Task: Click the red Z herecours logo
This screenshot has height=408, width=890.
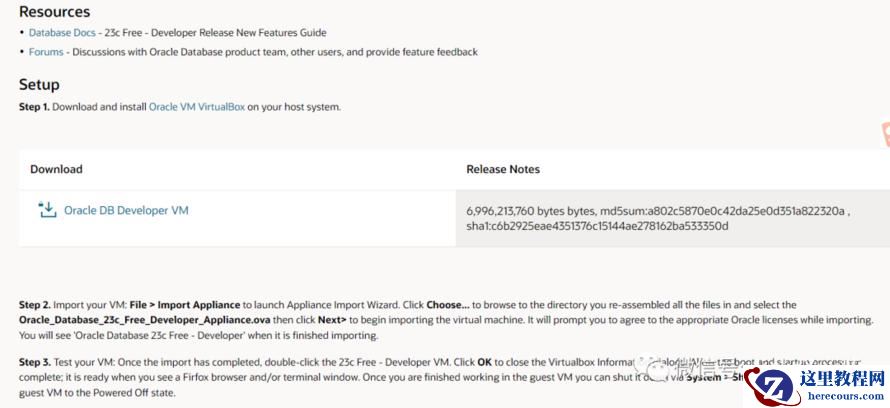Action: click(x=771, y=388)
